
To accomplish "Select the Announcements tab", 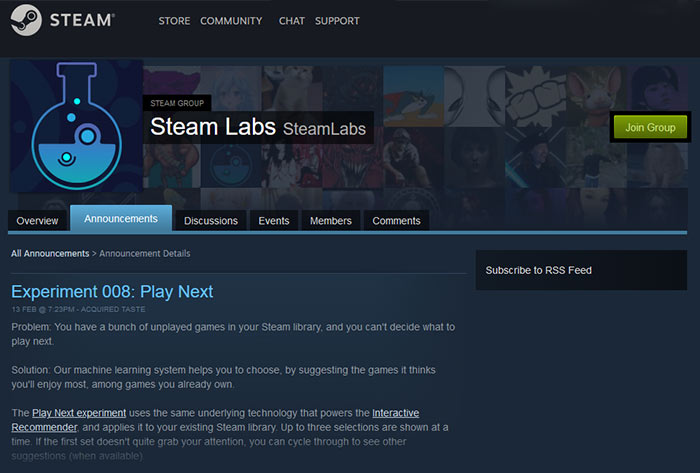I will pyautogui.click(x=121, y=219).
